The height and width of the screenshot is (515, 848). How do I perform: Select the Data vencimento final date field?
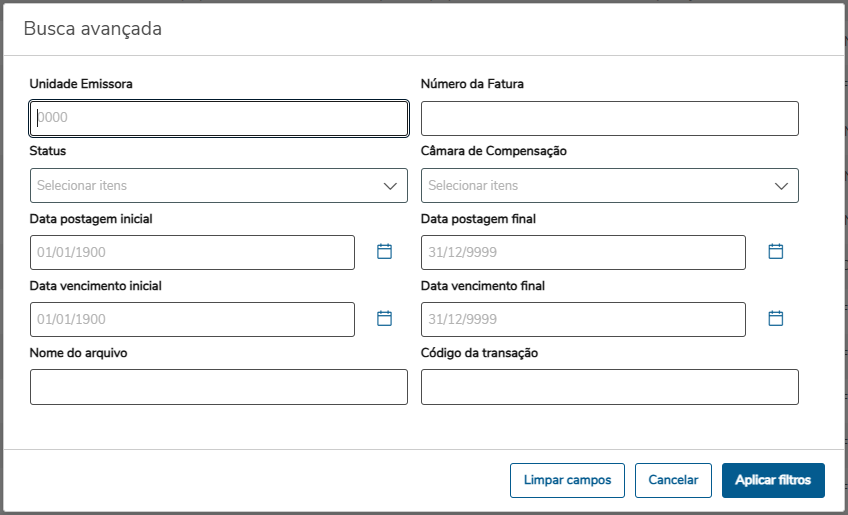tap(583, 320)
